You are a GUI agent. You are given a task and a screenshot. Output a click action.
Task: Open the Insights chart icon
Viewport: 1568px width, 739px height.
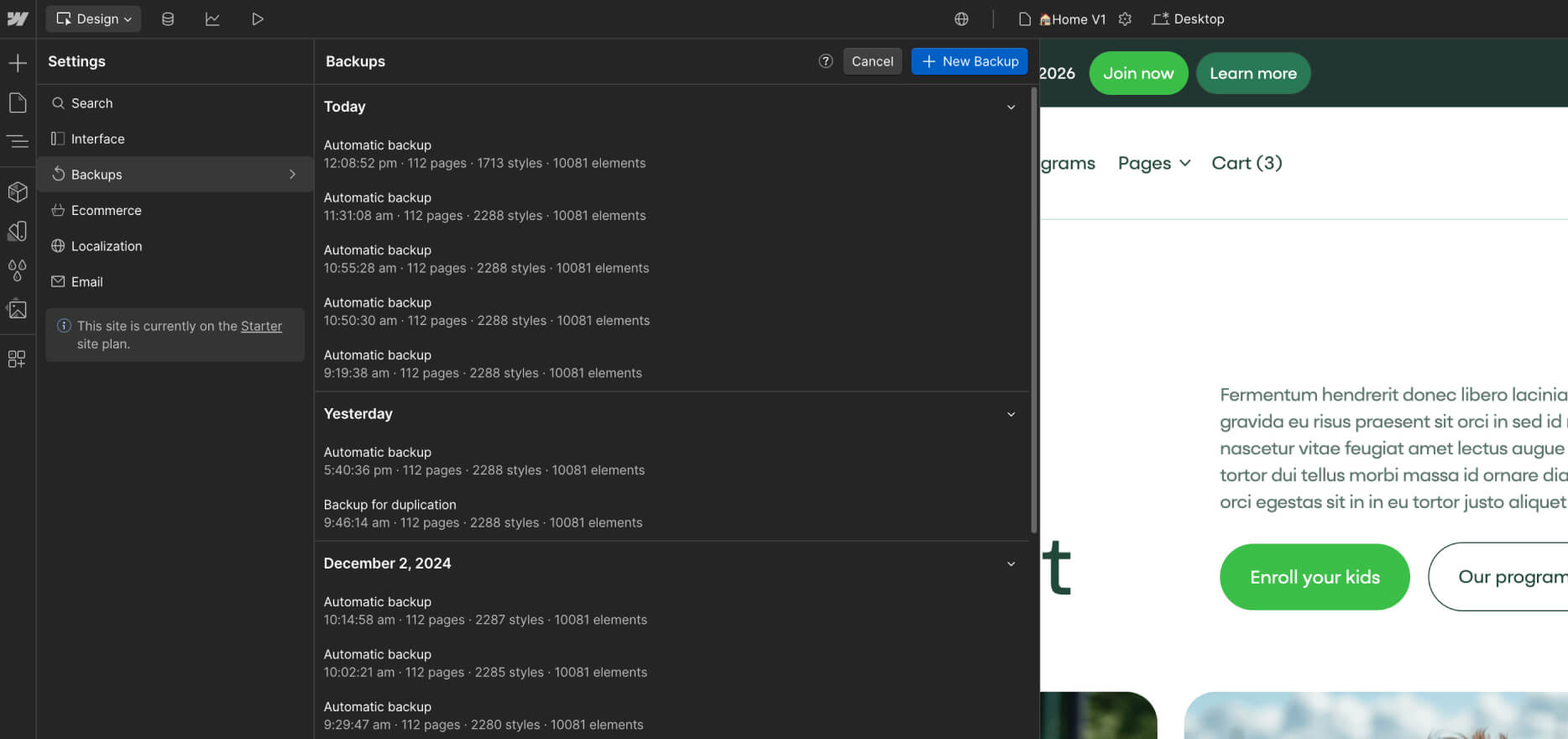click(x=212, y=18)
